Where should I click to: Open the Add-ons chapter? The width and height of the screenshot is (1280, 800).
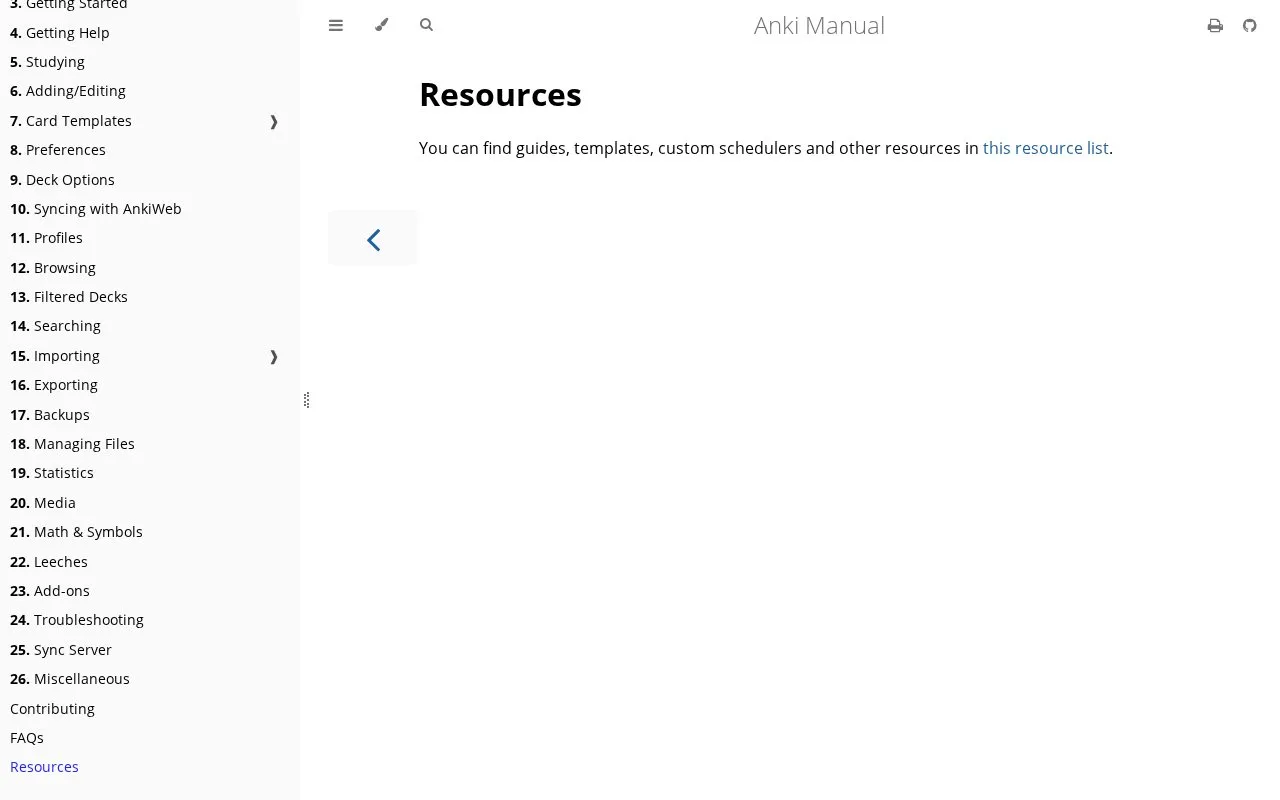50,591
